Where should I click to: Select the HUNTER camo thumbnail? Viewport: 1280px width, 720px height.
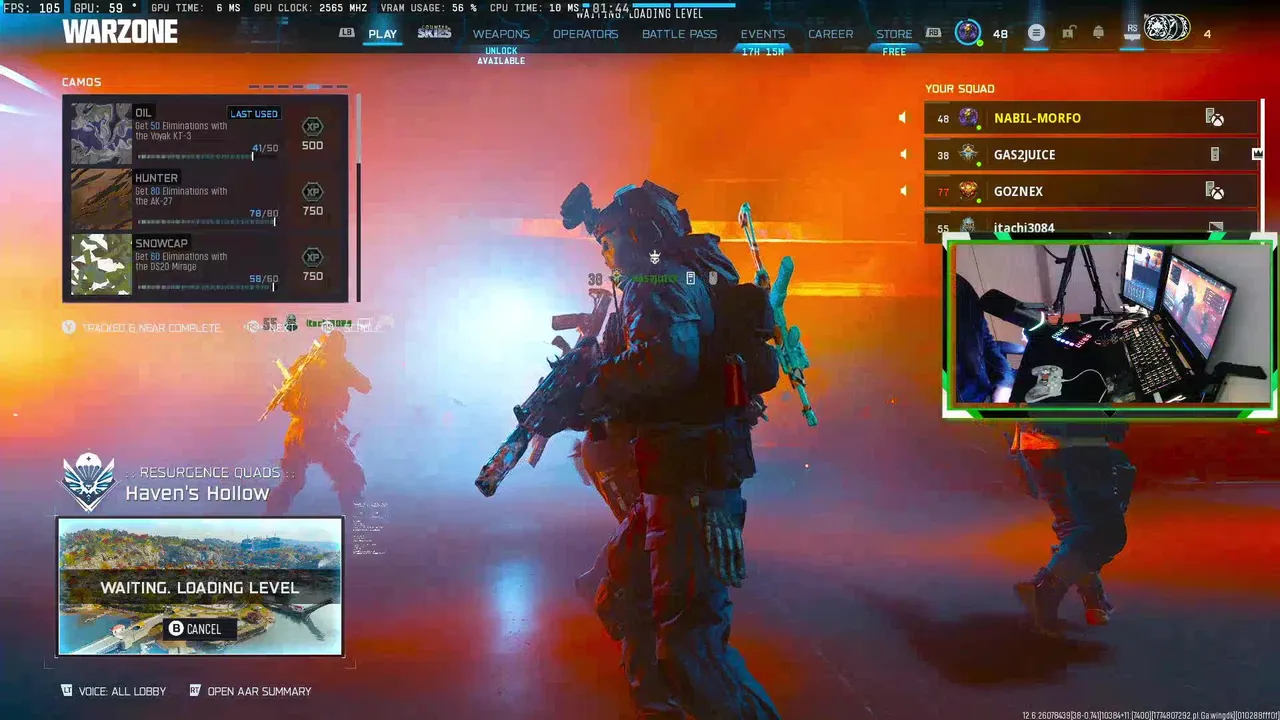click(x=101, y=199)
